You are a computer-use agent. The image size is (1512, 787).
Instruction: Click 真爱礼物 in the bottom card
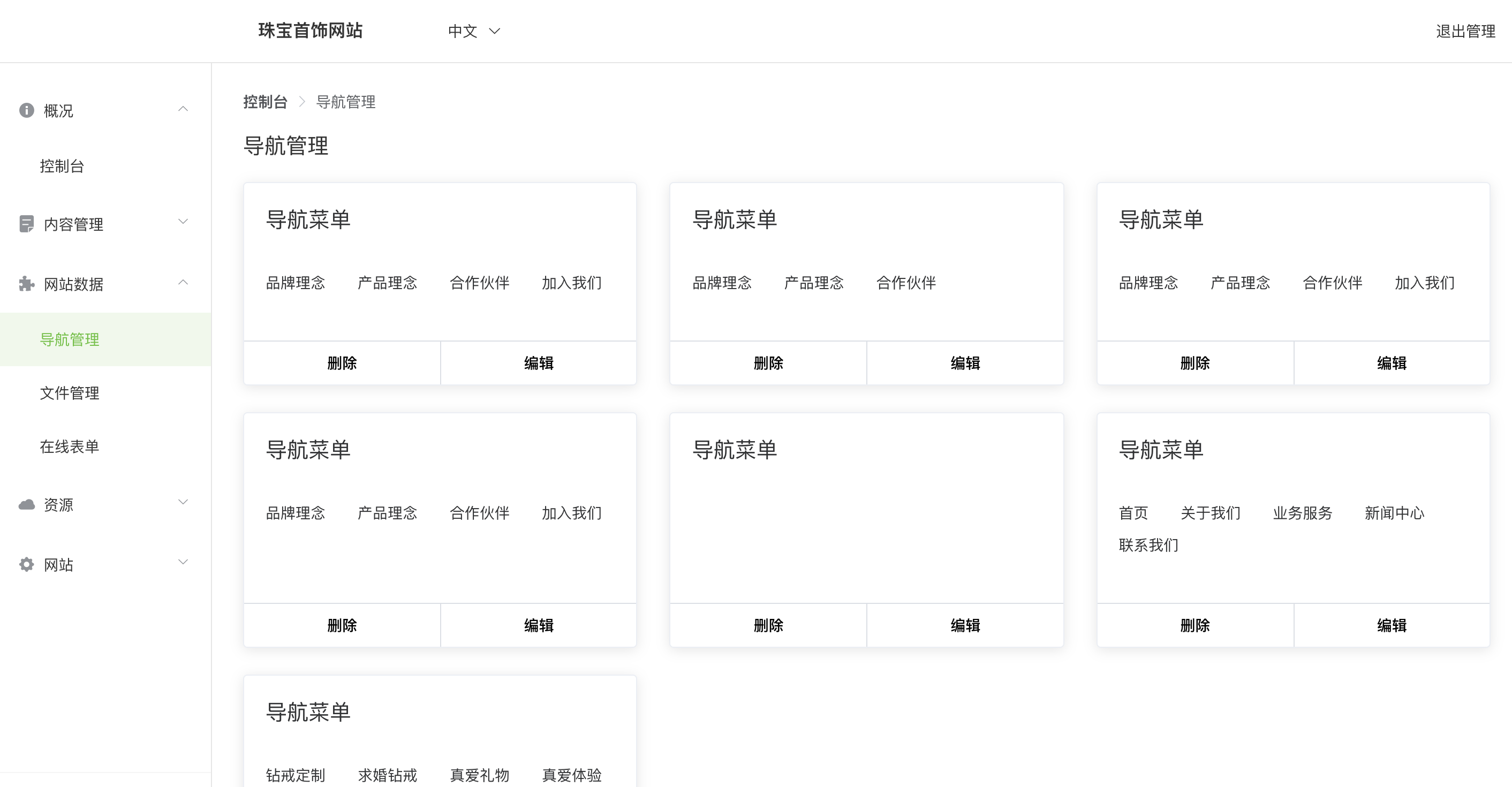click(x=480, y=775)
